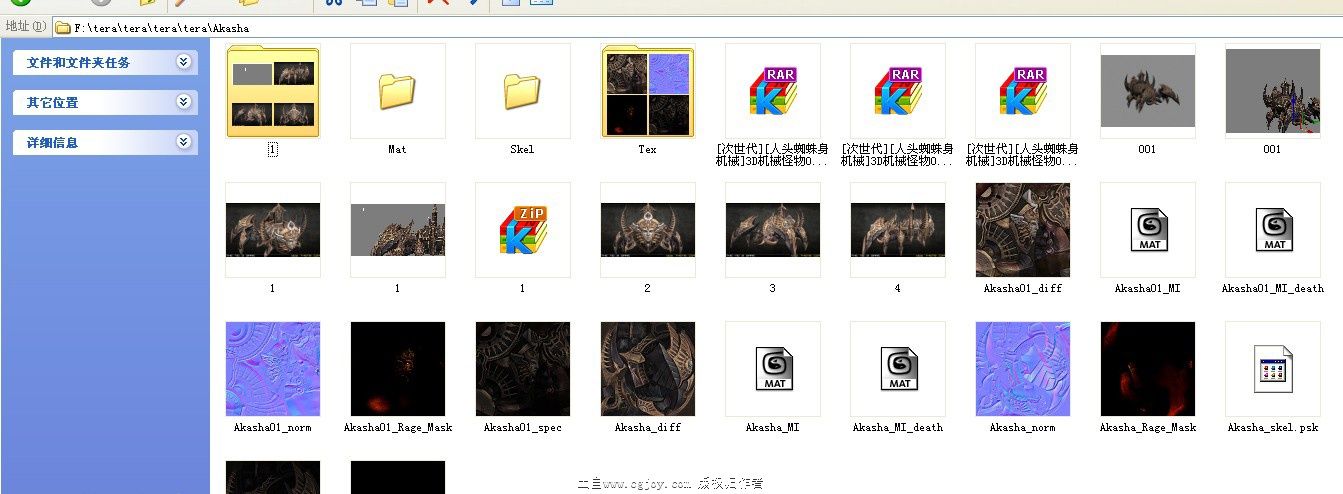
Task: Click the Skel folder name label
Action: point(522,149)
